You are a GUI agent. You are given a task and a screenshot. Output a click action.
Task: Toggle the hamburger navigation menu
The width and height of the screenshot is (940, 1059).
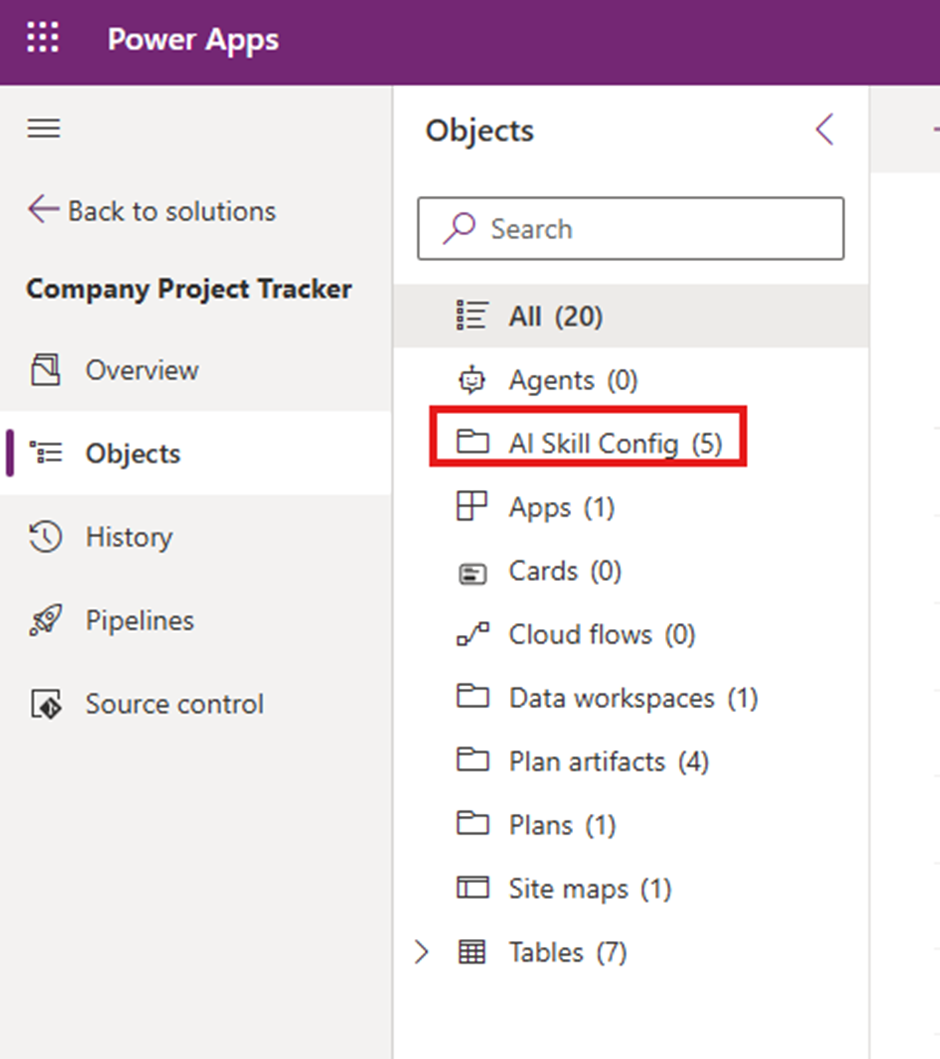point(44,128)
